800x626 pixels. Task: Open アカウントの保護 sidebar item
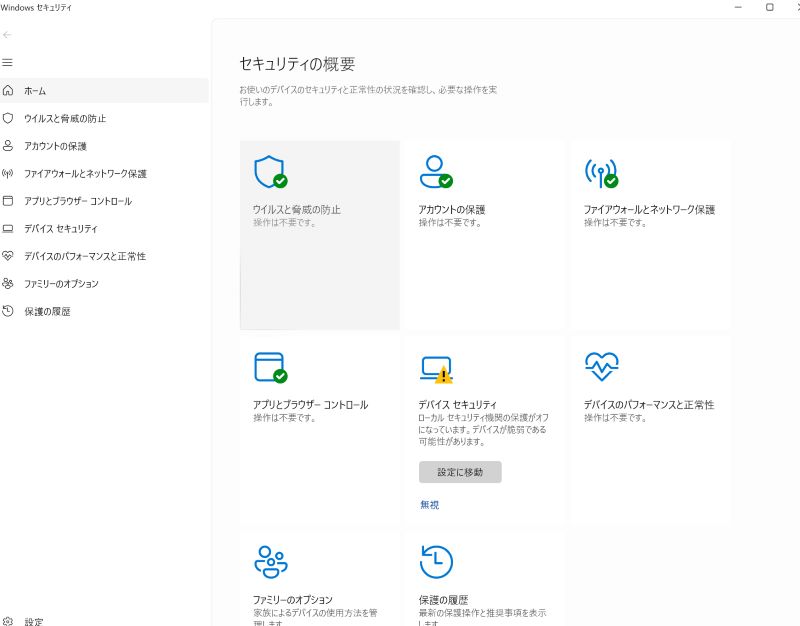(104, 146)
